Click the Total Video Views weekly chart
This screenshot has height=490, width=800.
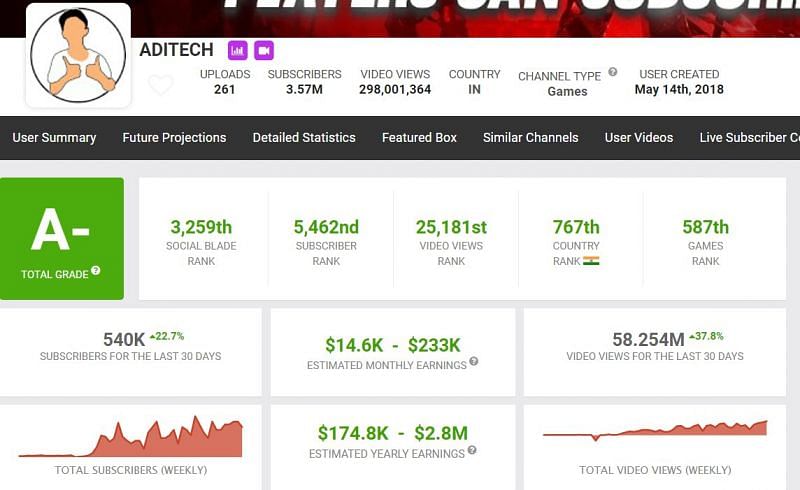click(655, 430)
